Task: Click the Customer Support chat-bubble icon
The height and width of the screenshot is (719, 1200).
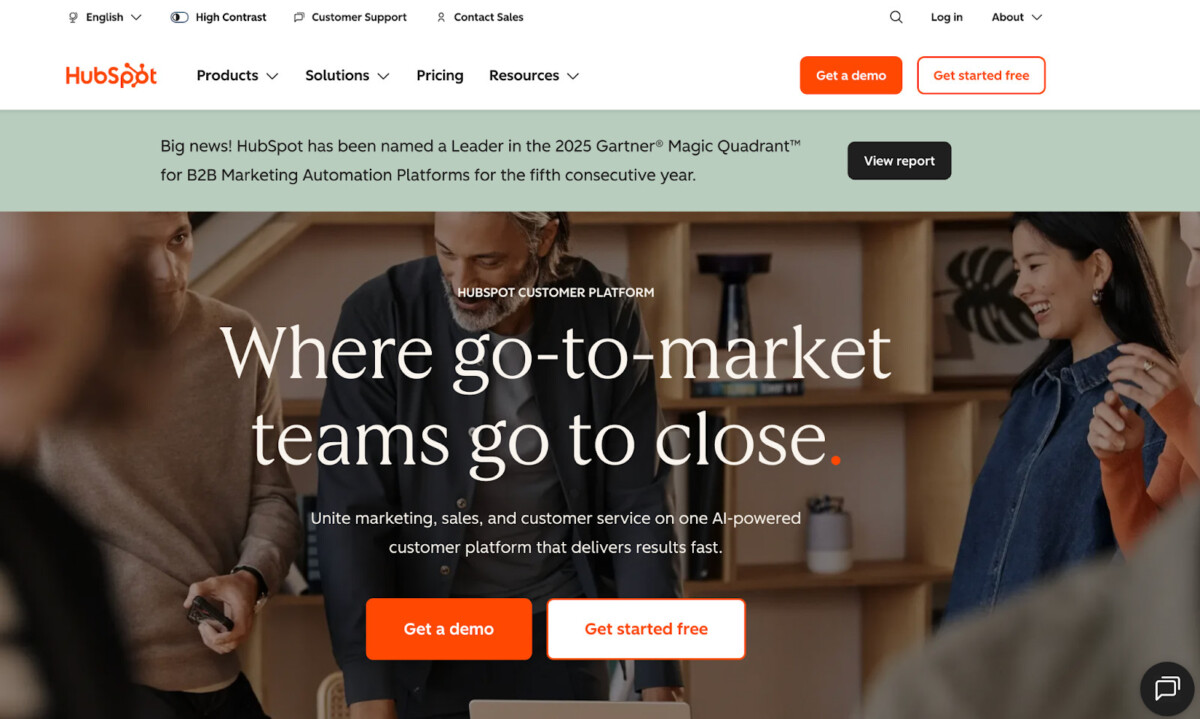Action: 299,17
